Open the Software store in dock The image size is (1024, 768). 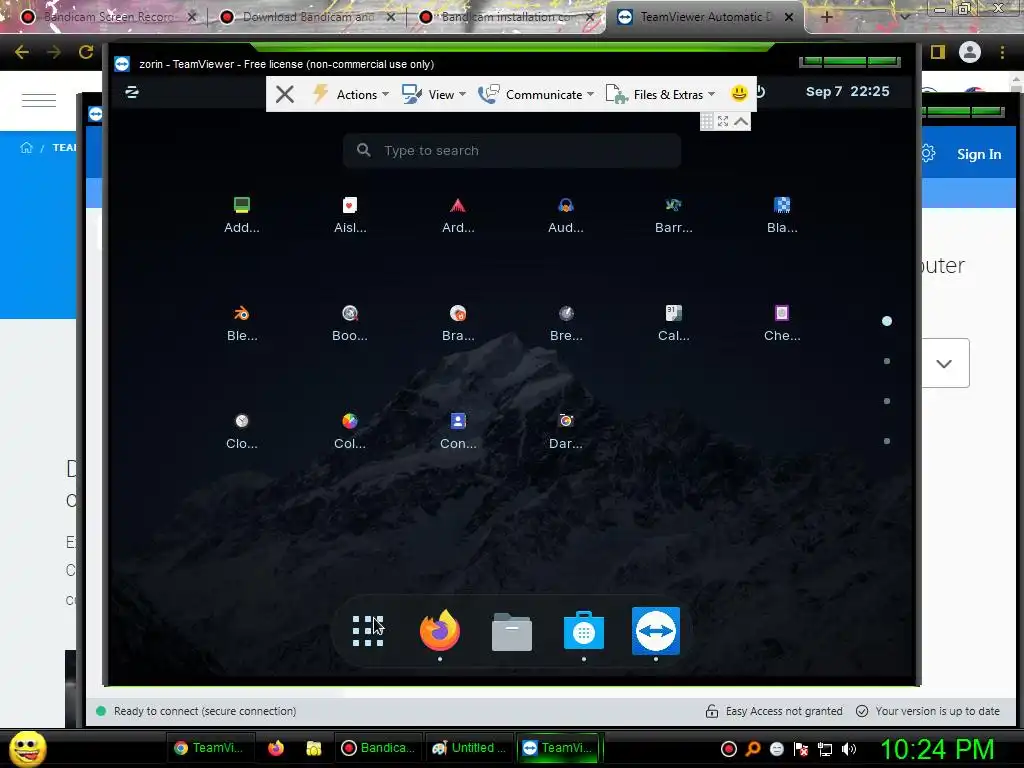click(x=584, y=630)
